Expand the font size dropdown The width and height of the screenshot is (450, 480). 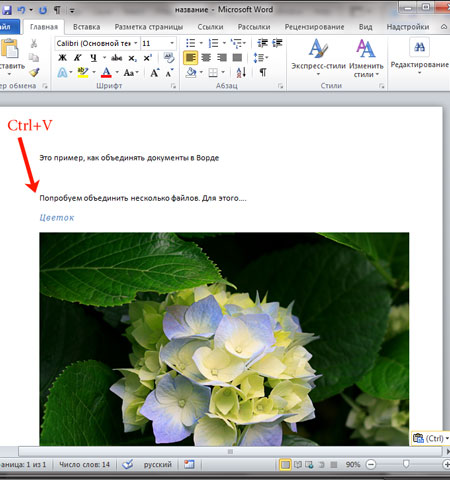pos(172,43)
